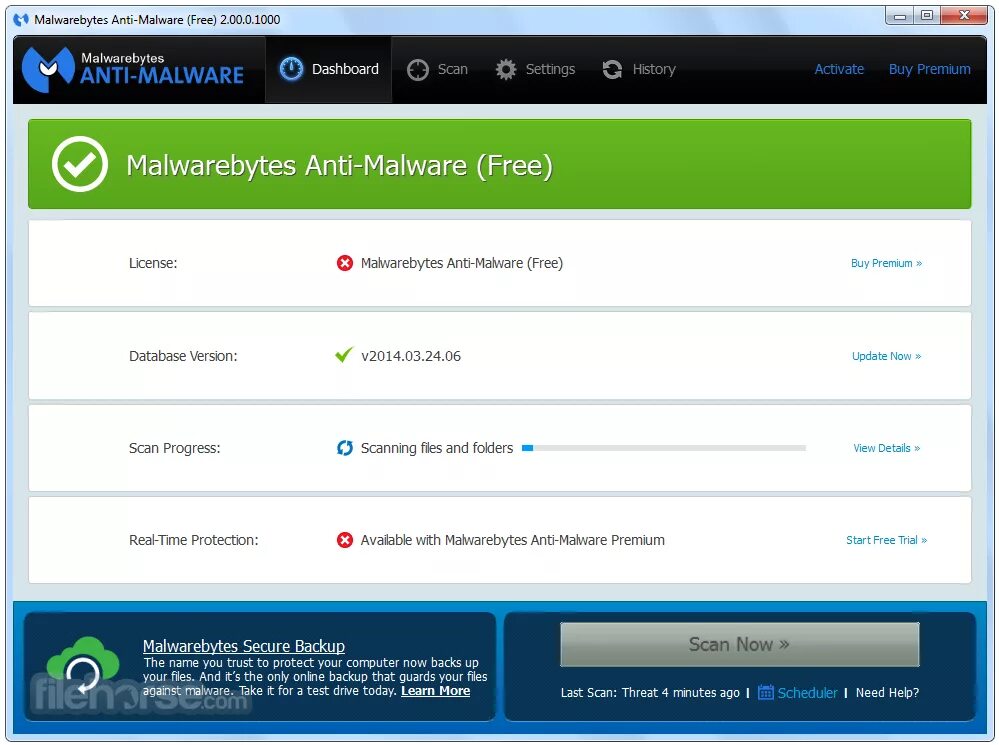999x745 pixels.
Task: Click Learn More about Secure Backup
Action: pos(435,691)
